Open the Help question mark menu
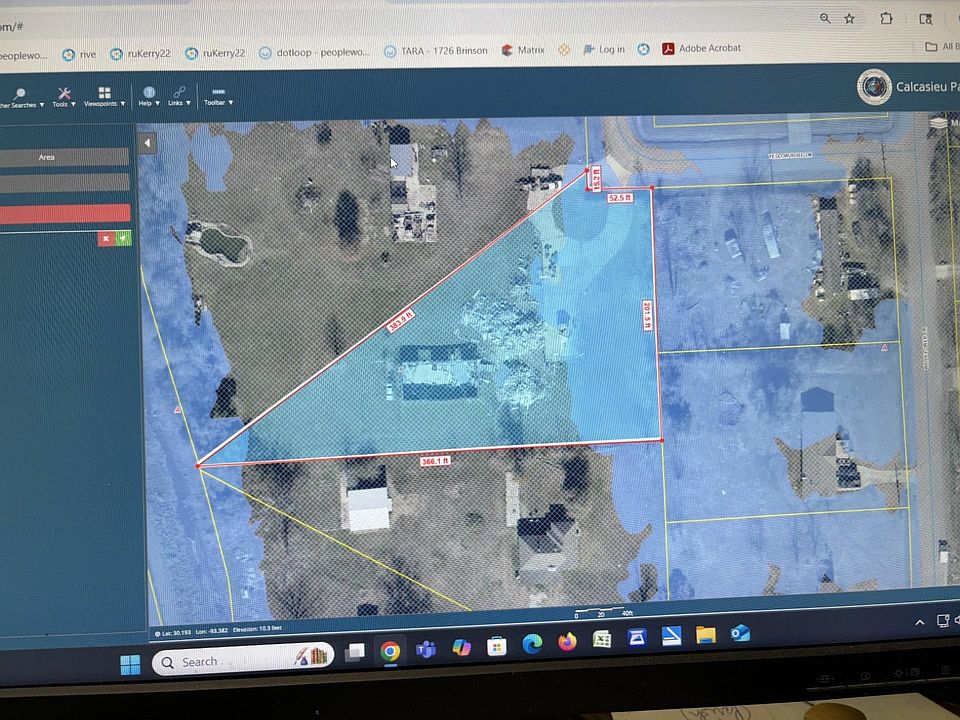 pyautogui.click(x=149, y=92)
